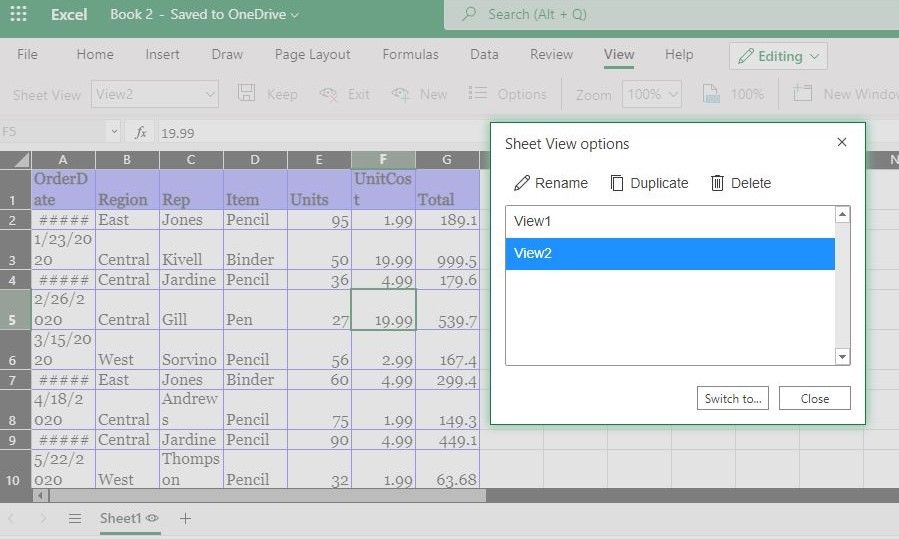The height and width of the screenshot is (539, 899).
Task: Switch to the Page Layout tab
Action: [312, 55]
